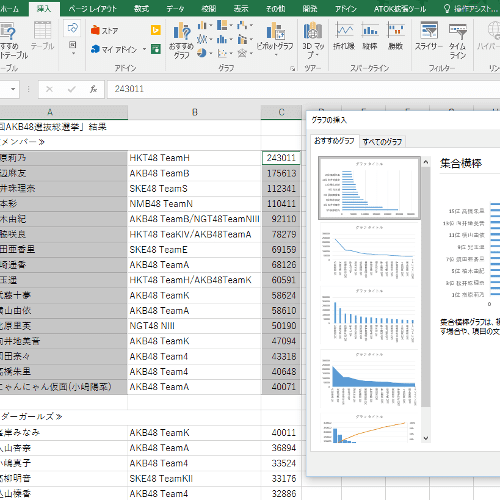Insert a hierarchy chart
This screenshot has height=500, width=500.
coord(222,25)
